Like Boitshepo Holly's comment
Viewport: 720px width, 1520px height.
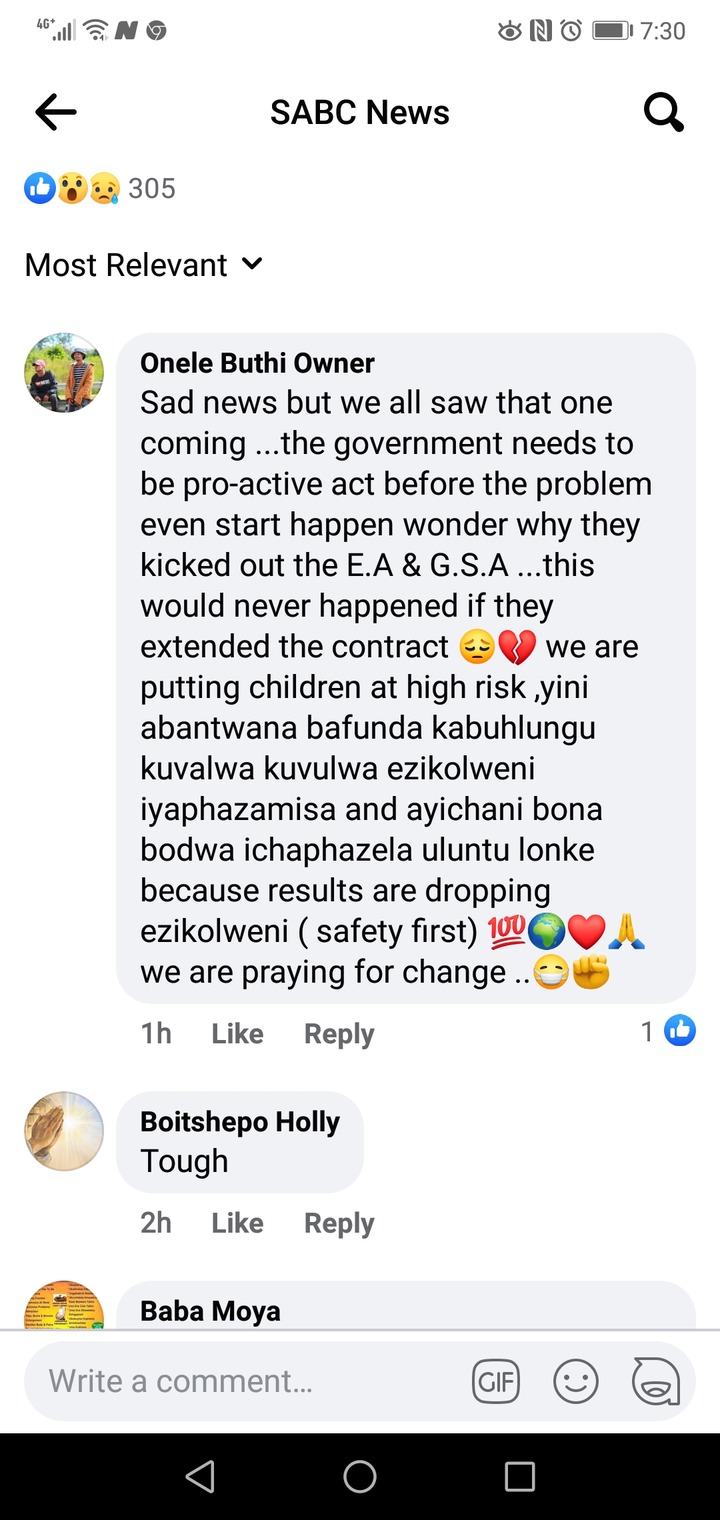pos(237,1222)
